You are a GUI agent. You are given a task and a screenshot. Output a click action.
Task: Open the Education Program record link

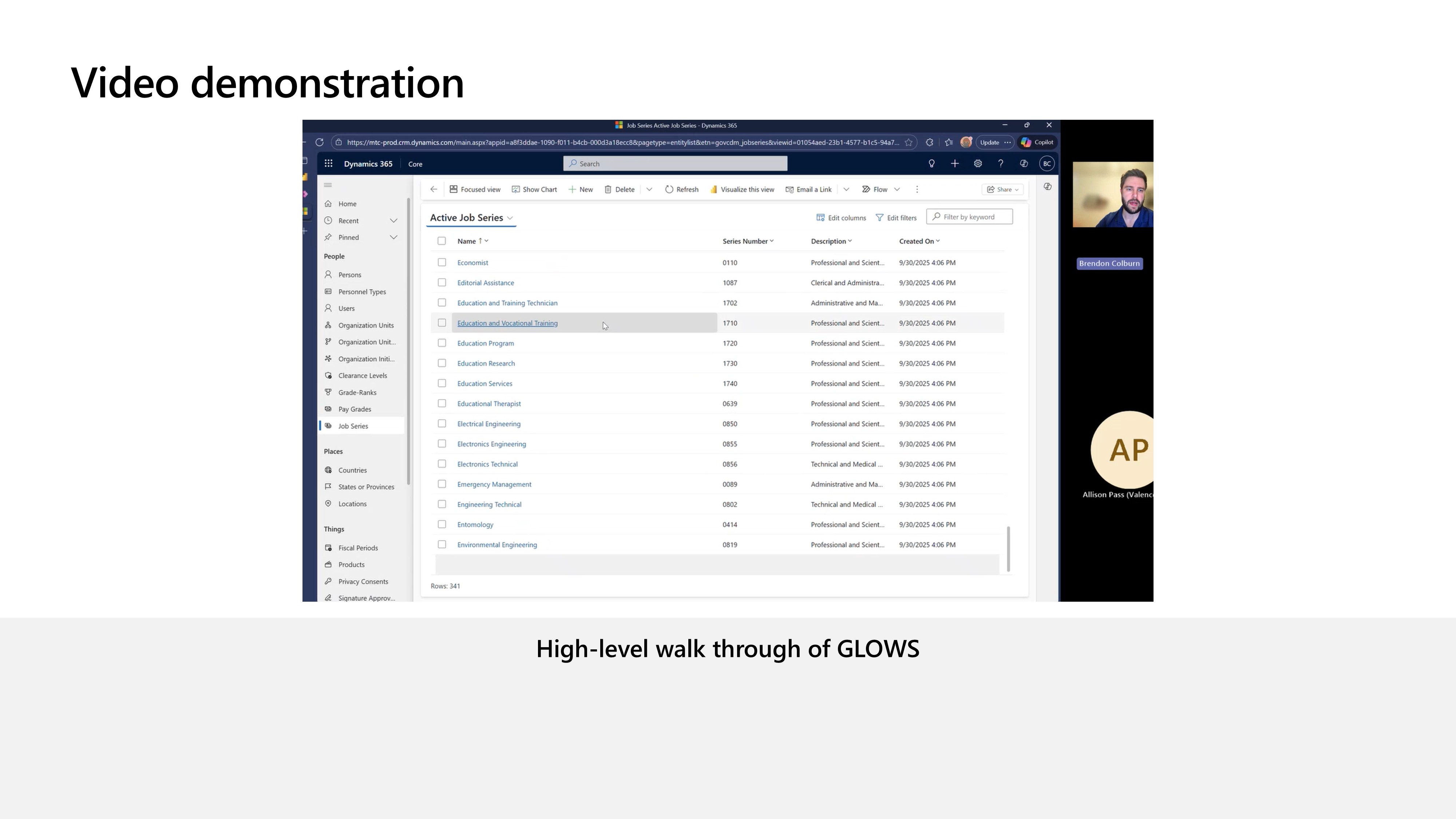486,344
